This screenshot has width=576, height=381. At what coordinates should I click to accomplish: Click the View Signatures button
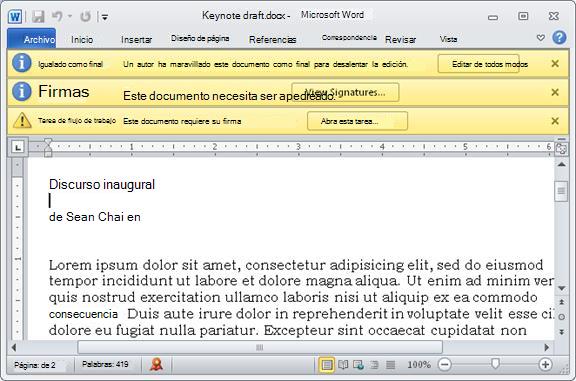(345, 92)
